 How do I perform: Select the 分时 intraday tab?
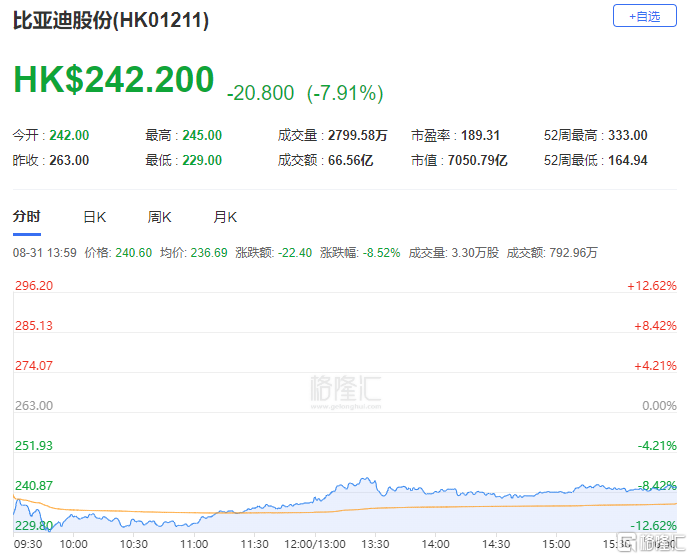(x=26, y=217)
